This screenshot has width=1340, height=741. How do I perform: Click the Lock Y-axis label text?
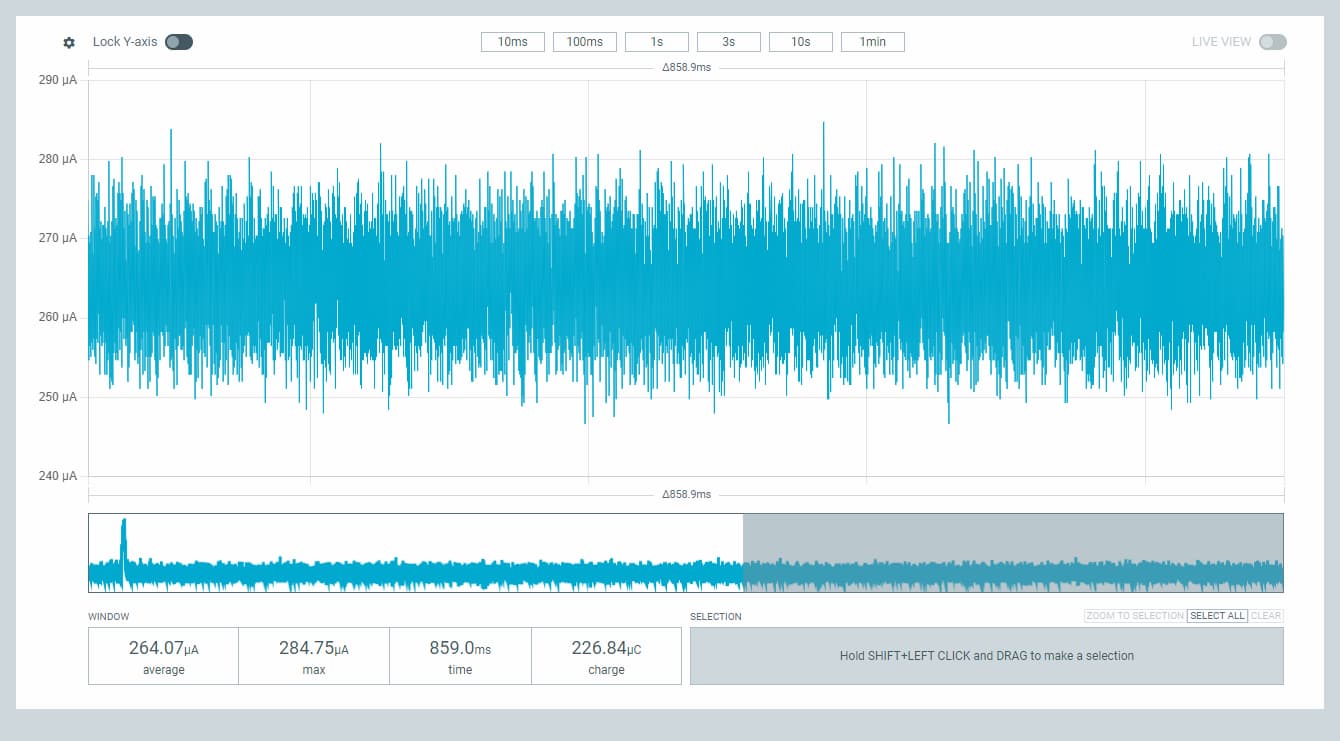[125, 42]
